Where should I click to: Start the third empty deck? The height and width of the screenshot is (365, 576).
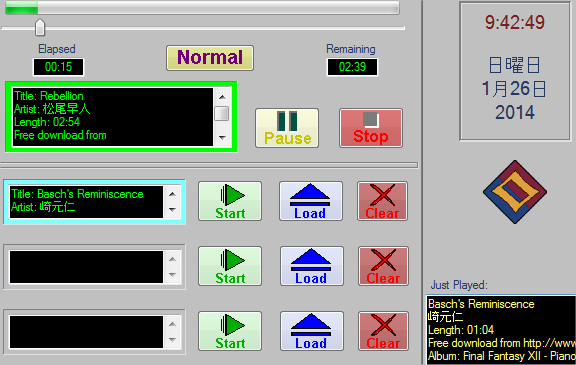coord(230,331)
